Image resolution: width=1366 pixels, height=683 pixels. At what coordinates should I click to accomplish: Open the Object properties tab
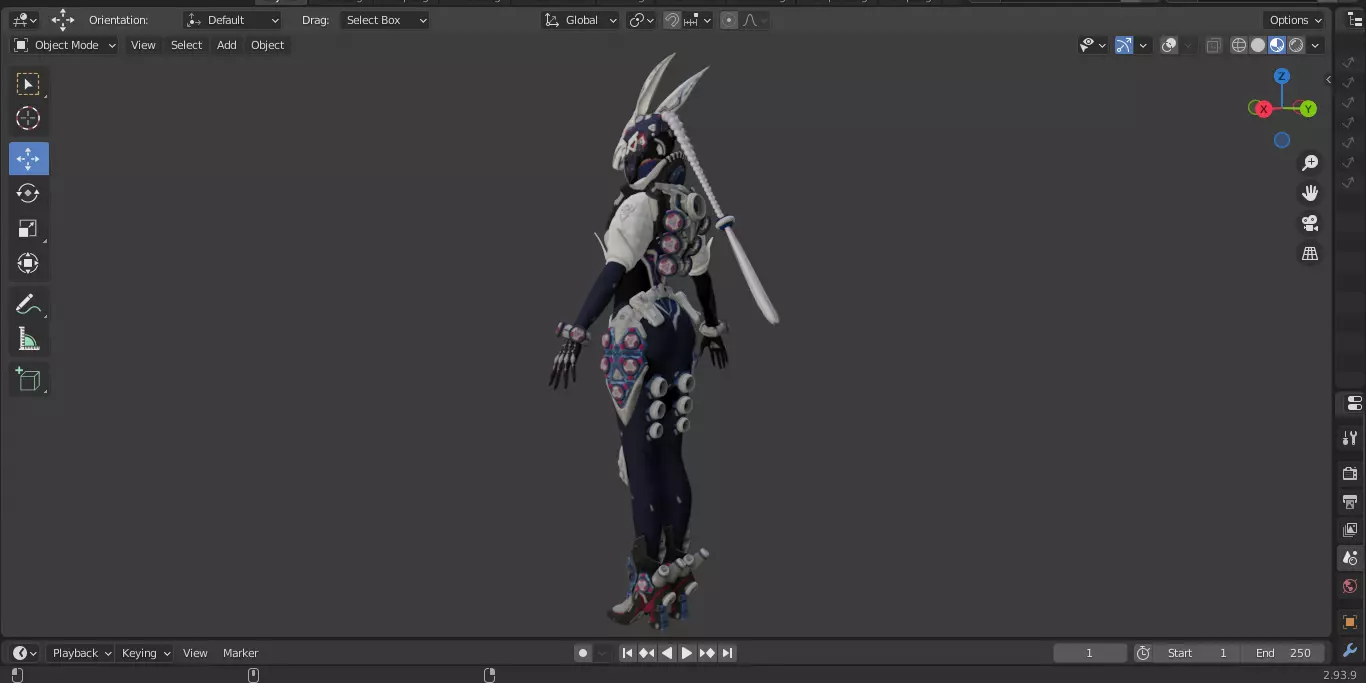(1350, 622)
